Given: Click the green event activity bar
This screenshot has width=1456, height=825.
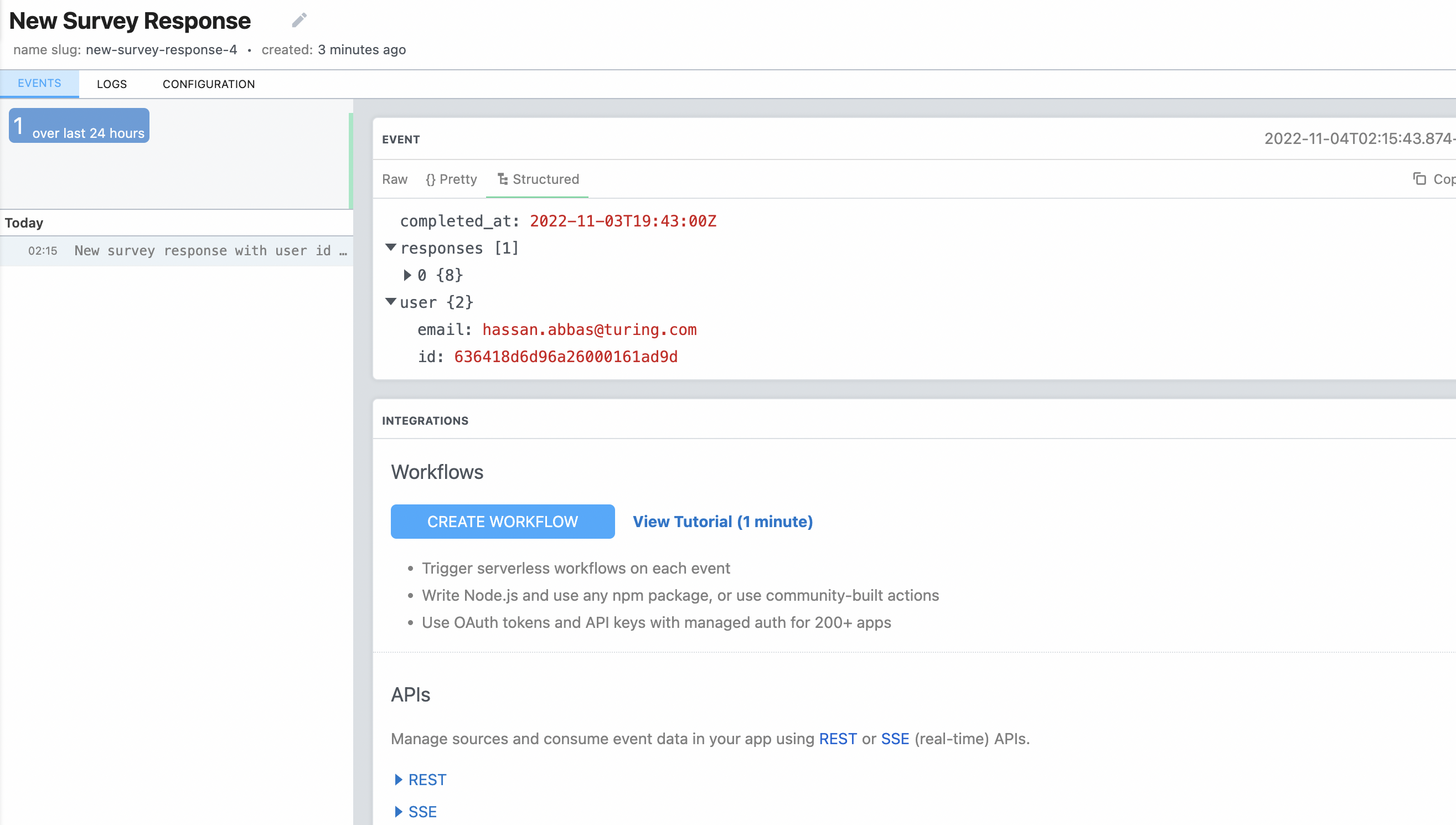Looking at the screenshot, I should [351, 159].
